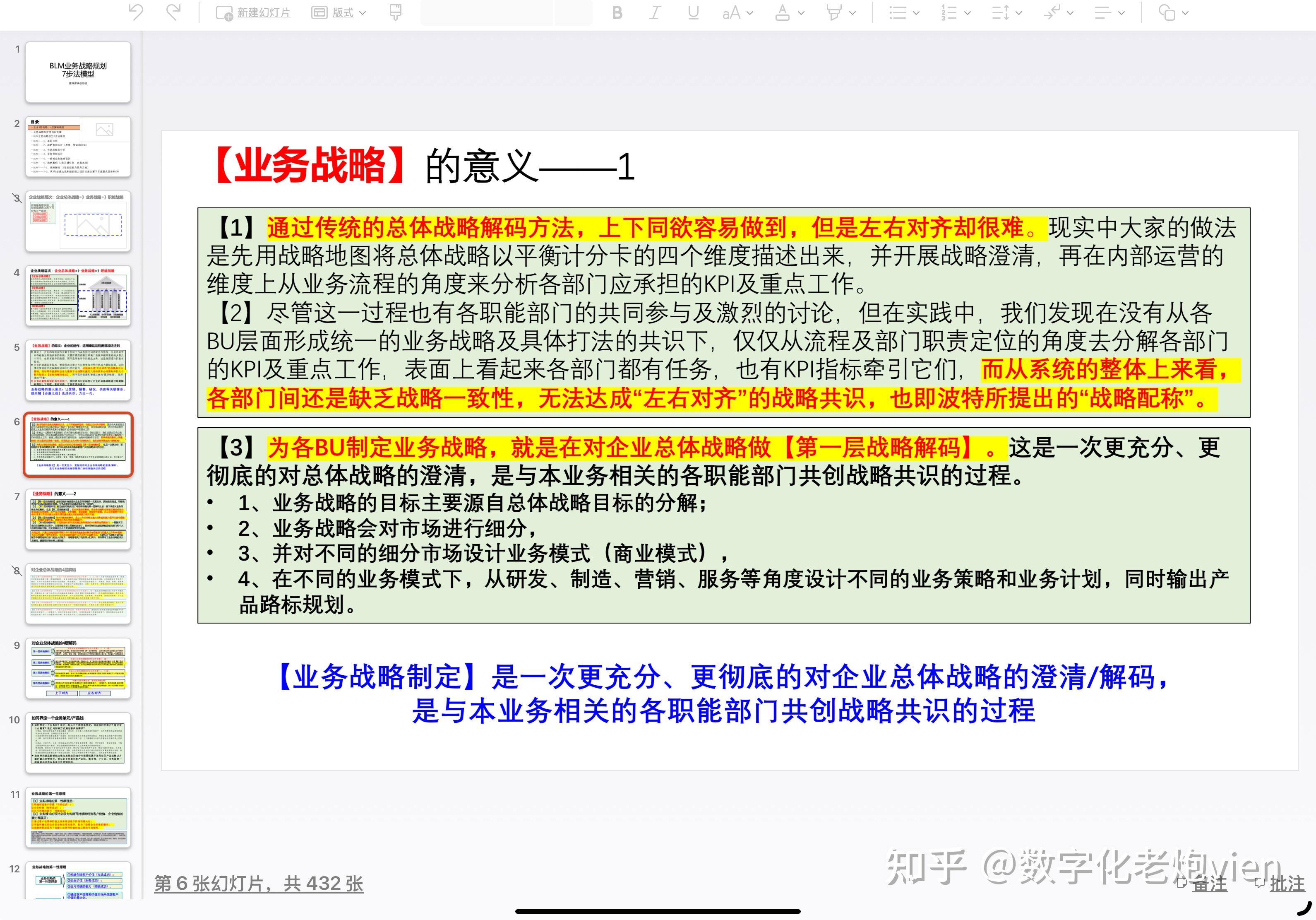
Task: Open the font size adjustment tool
Action: click(x=732, y=12)
